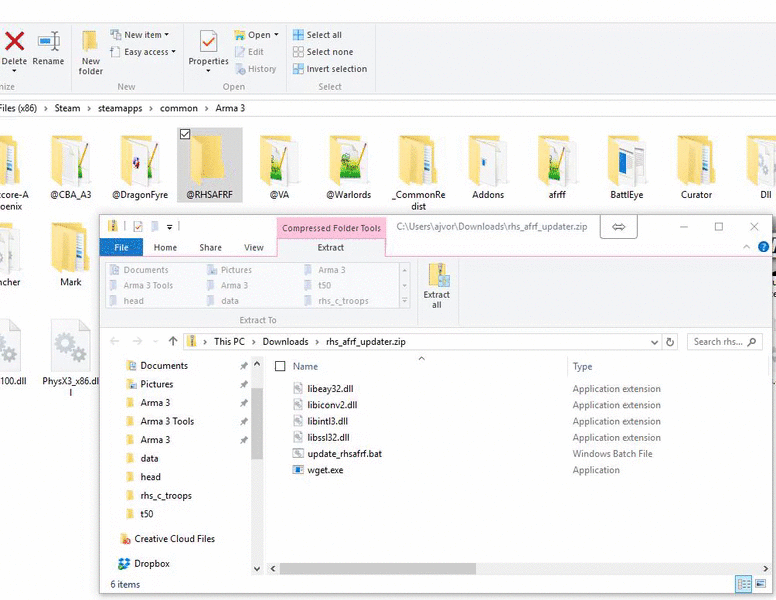Screen dimensions: 776x600
Task: Select the PhysX3_x86.dll file icon
Action: (x=70, y=347)
